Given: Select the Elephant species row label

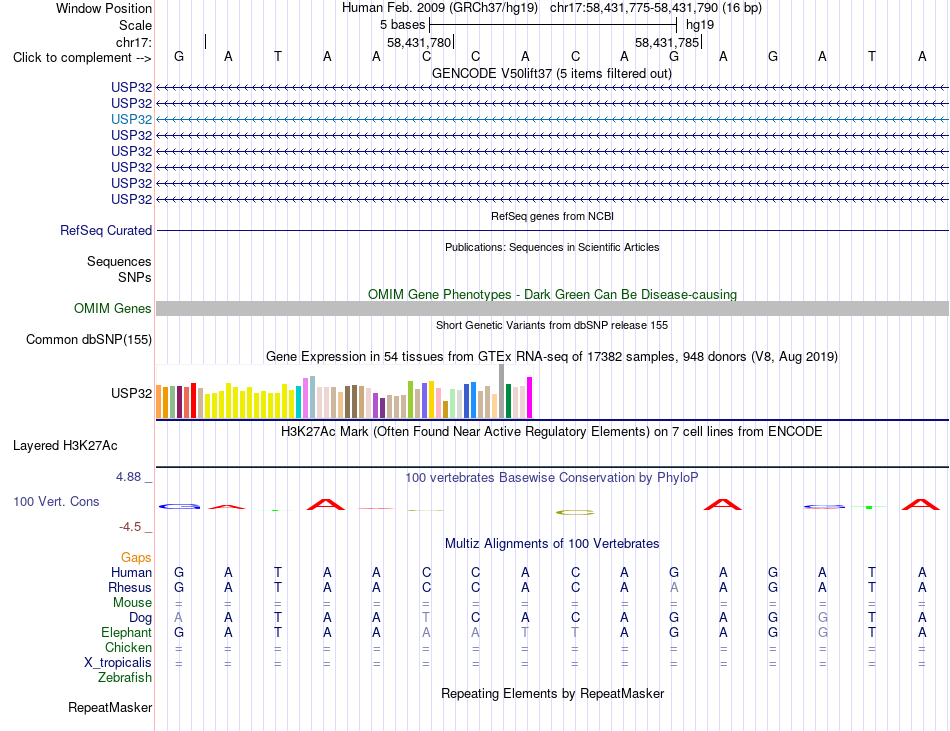Looking at the screenshot, I should 126,632.
